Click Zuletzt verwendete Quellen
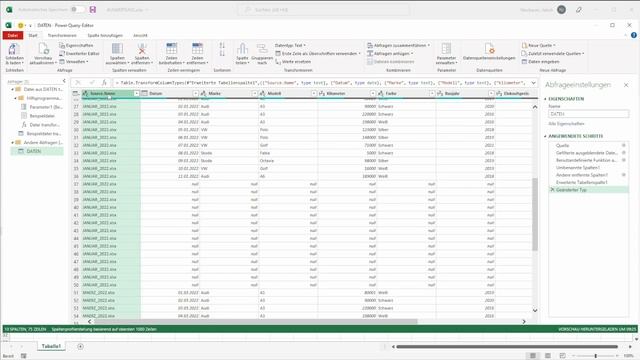This screenshot has height=360, width=640. 553,53
